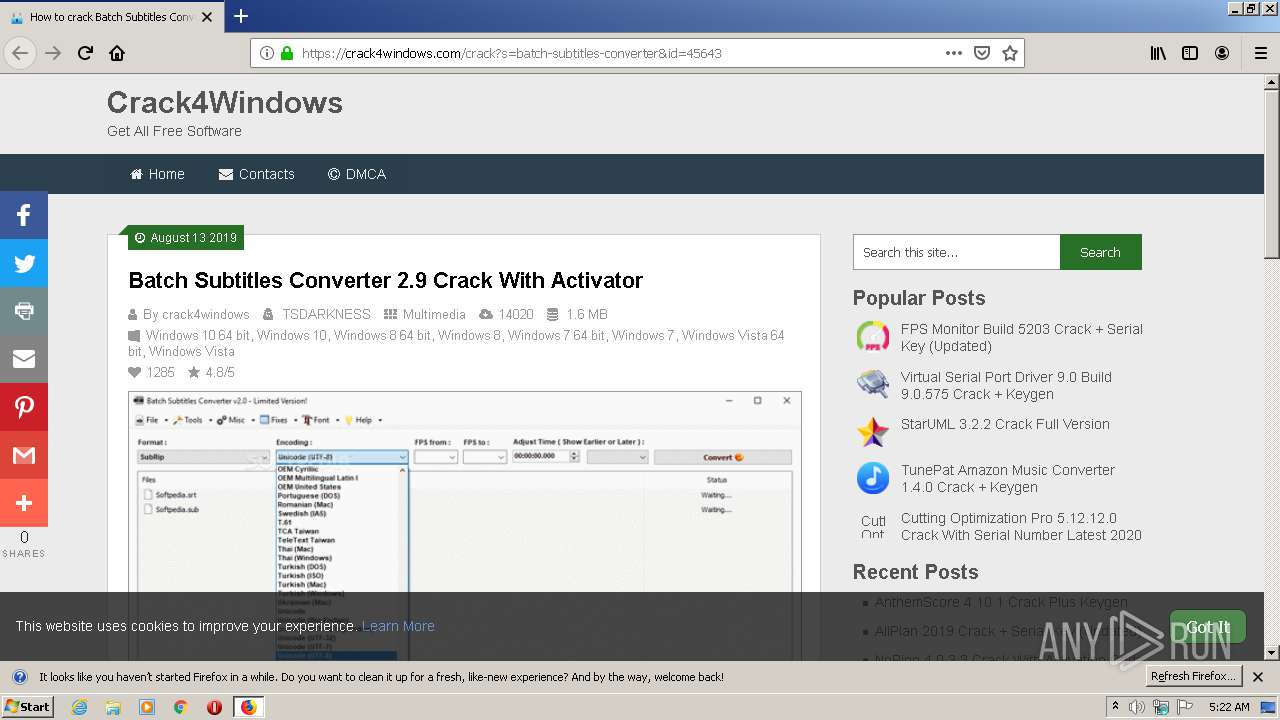This screenshot has width=1280, height=720.
Task: Open DMCA in site navigation
Action: click(x=357, y=174)
